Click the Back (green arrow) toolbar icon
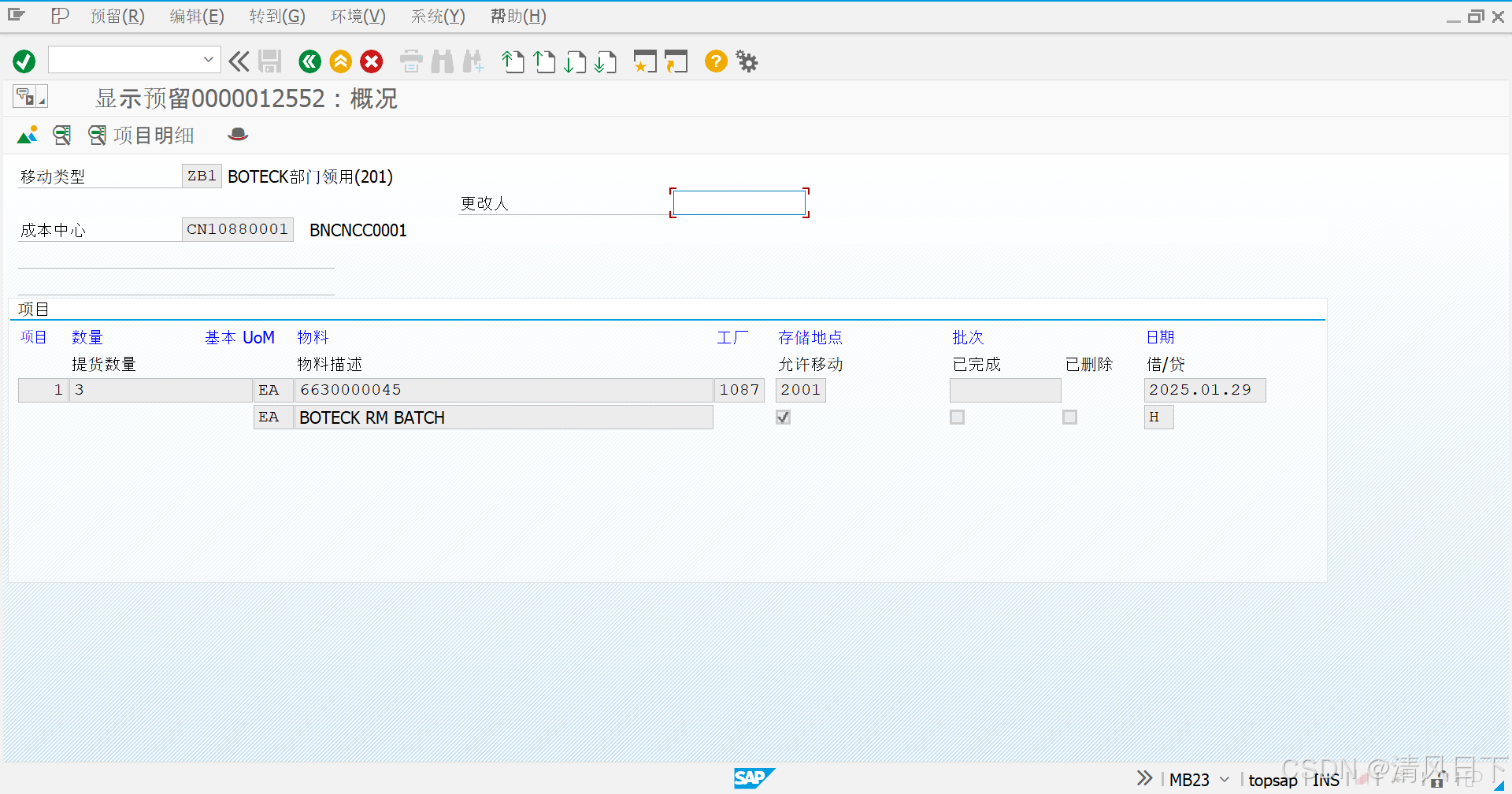Viewport: 1512px width, 794px height. pyautogui.click(x=309, y=61)
